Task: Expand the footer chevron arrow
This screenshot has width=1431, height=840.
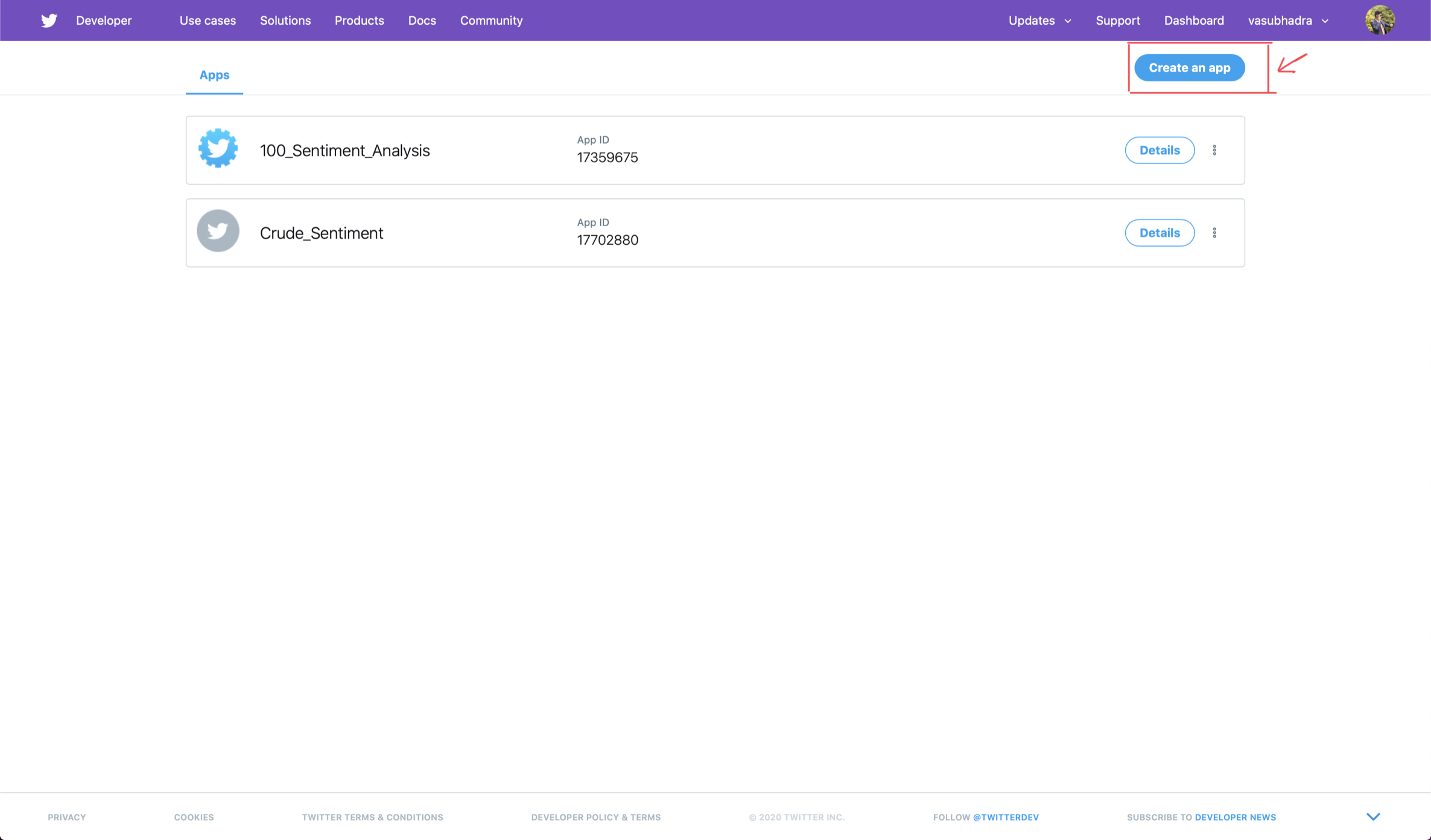Action: [1373, 816]
